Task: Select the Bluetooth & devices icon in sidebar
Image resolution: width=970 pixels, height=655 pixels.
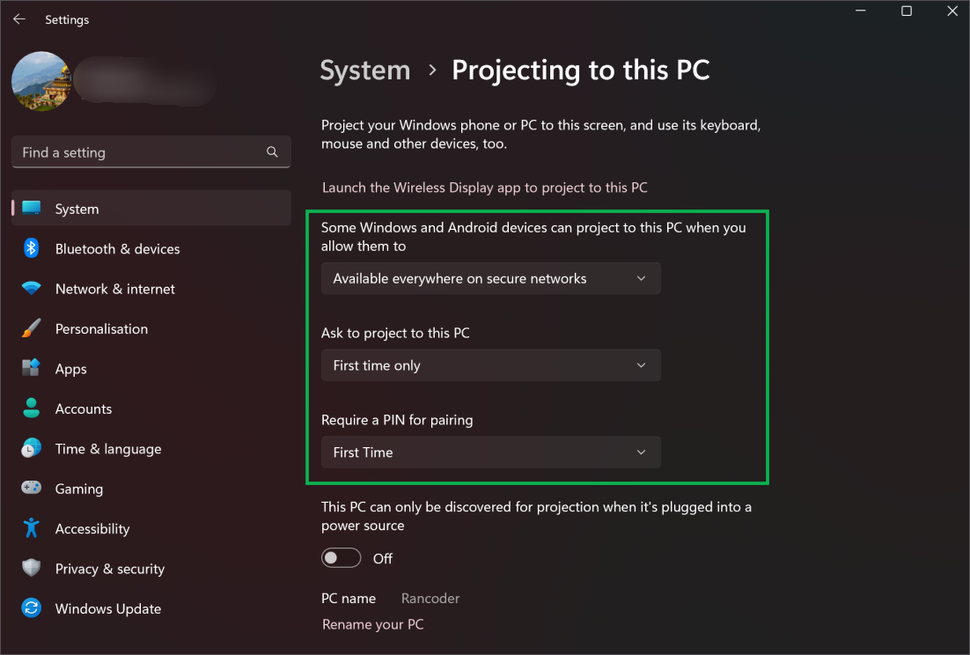Action: pos(29,248)
